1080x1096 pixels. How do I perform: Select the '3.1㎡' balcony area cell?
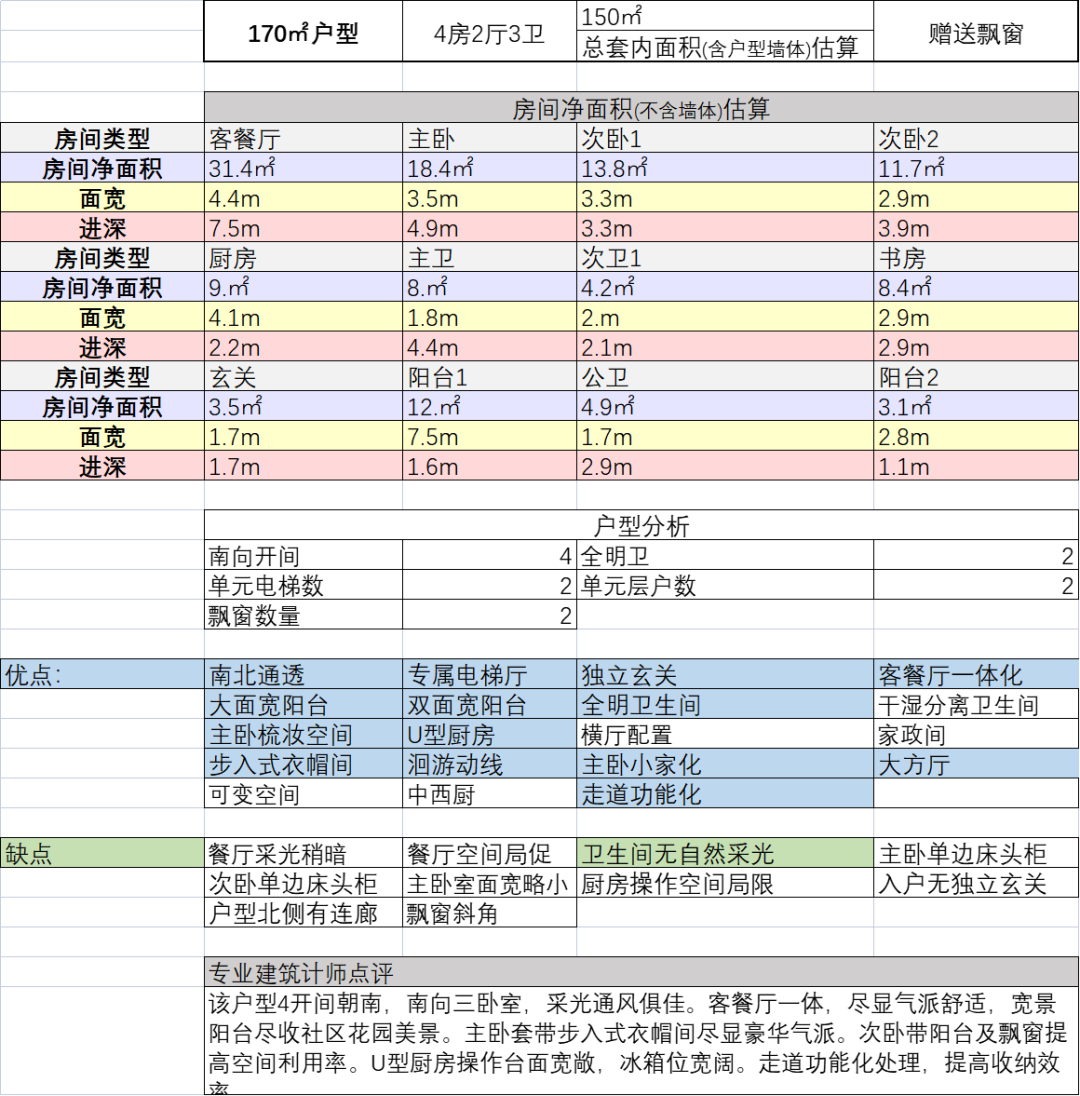tap(976, 406)
